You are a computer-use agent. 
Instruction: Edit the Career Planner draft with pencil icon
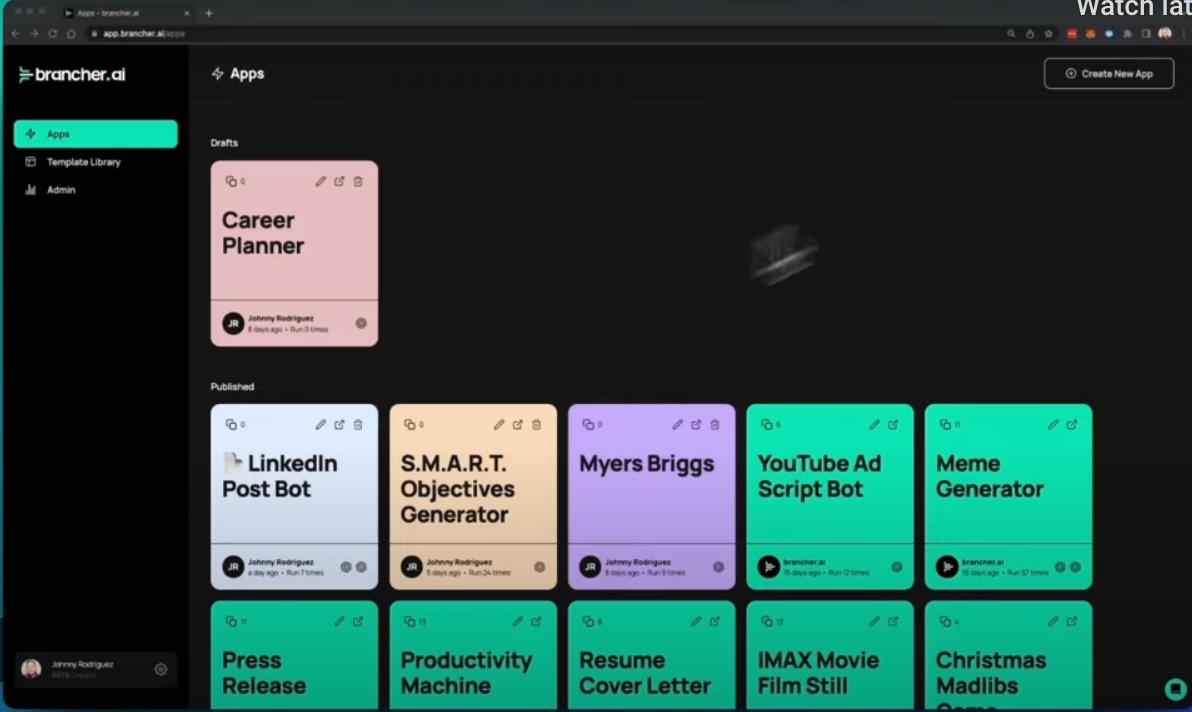coord(320,182)
